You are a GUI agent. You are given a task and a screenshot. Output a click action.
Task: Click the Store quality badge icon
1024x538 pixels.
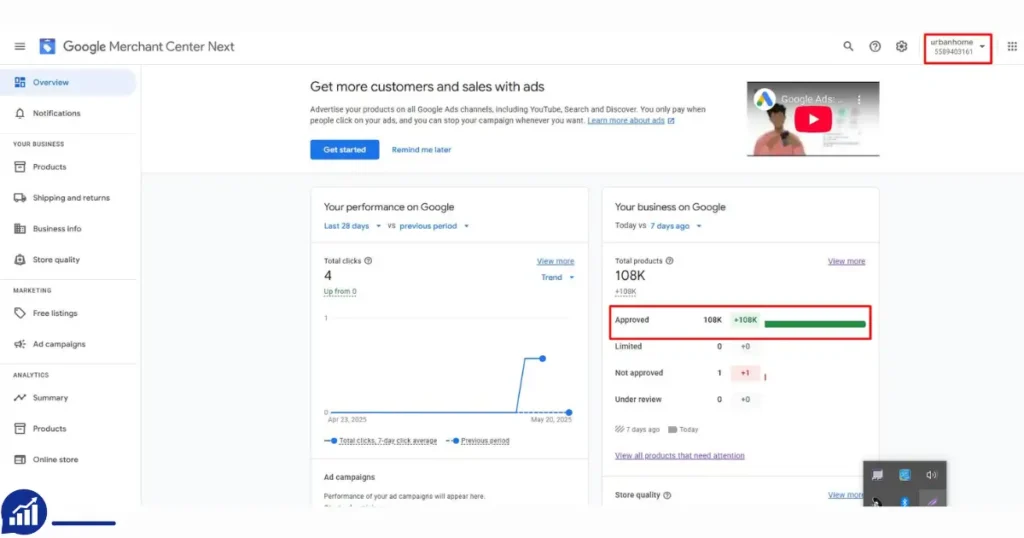[20, 259]
